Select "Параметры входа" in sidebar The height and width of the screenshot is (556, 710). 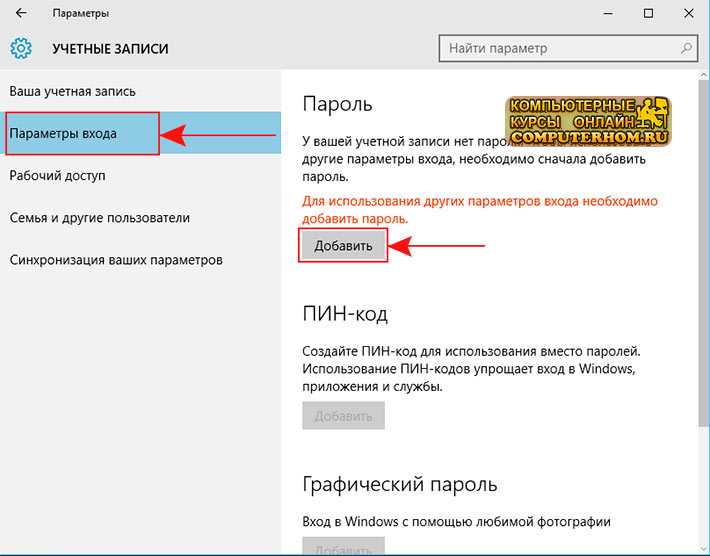(x=140, y=134)
